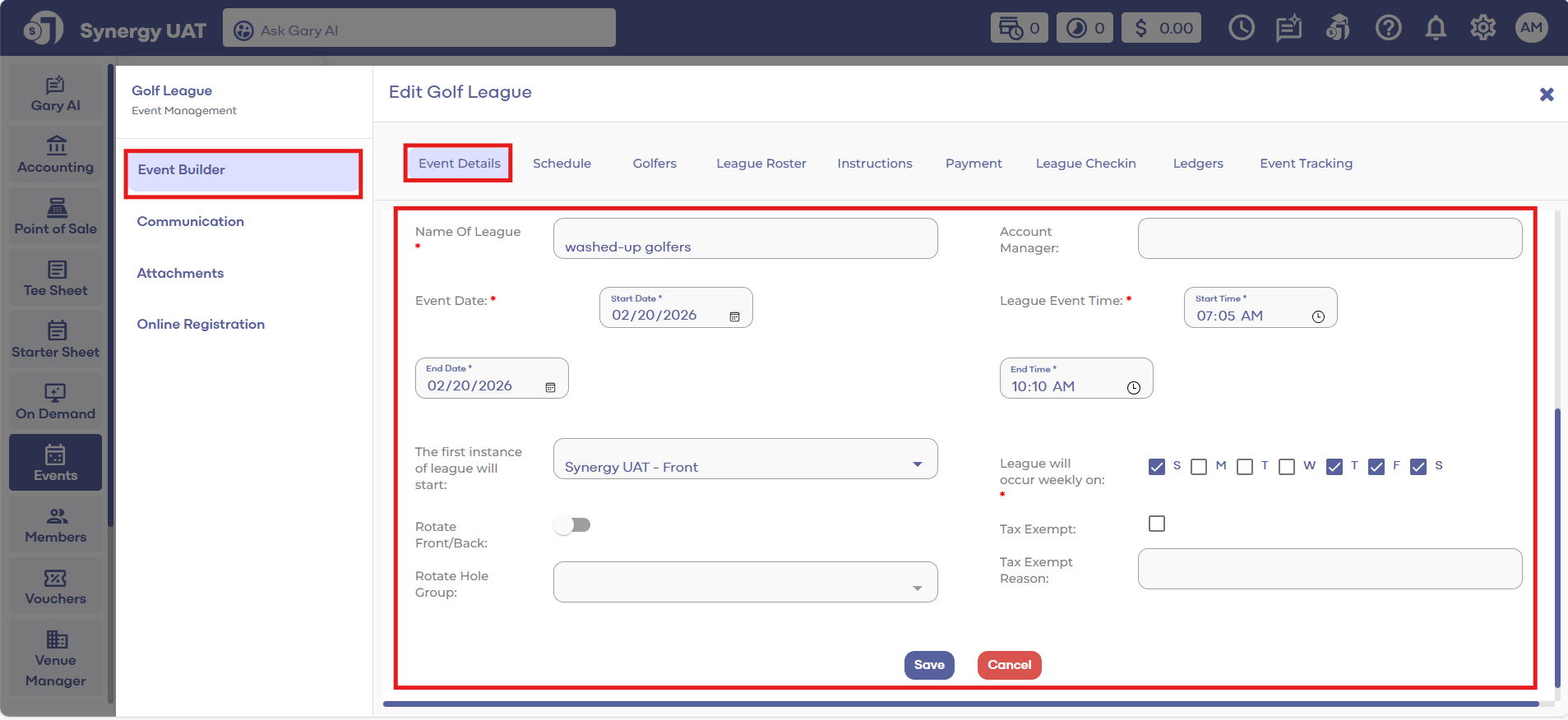Check the Tax Exempt checkbox
This screenshot has width=1568, height=720.
click(x=1156, y=524)
